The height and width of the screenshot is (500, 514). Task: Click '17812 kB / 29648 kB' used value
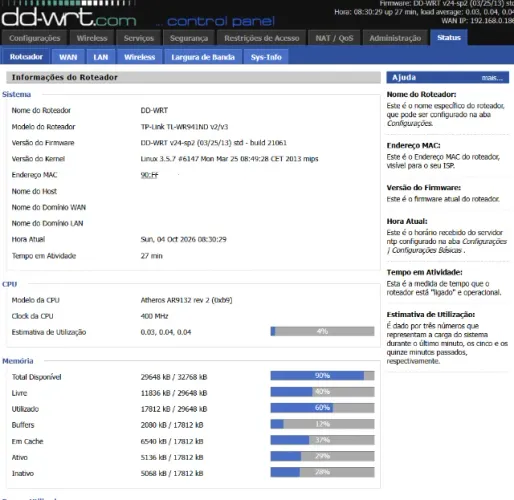tap(174, 409)
